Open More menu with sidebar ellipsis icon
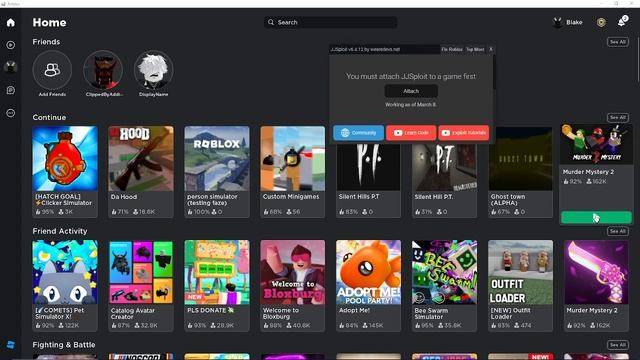640x360 pixels. pos(11,113)
